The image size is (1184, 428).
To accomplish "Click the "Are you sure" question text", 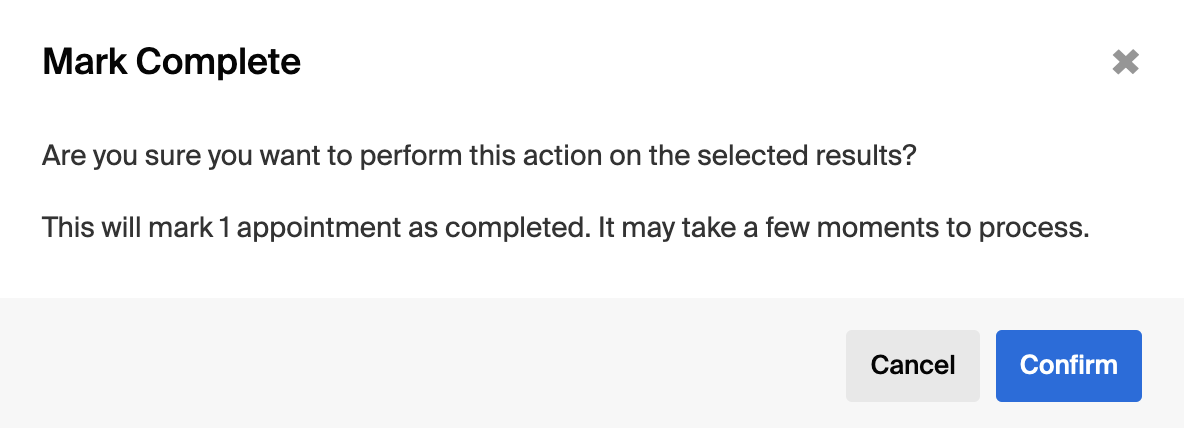I will pos(479,157).
